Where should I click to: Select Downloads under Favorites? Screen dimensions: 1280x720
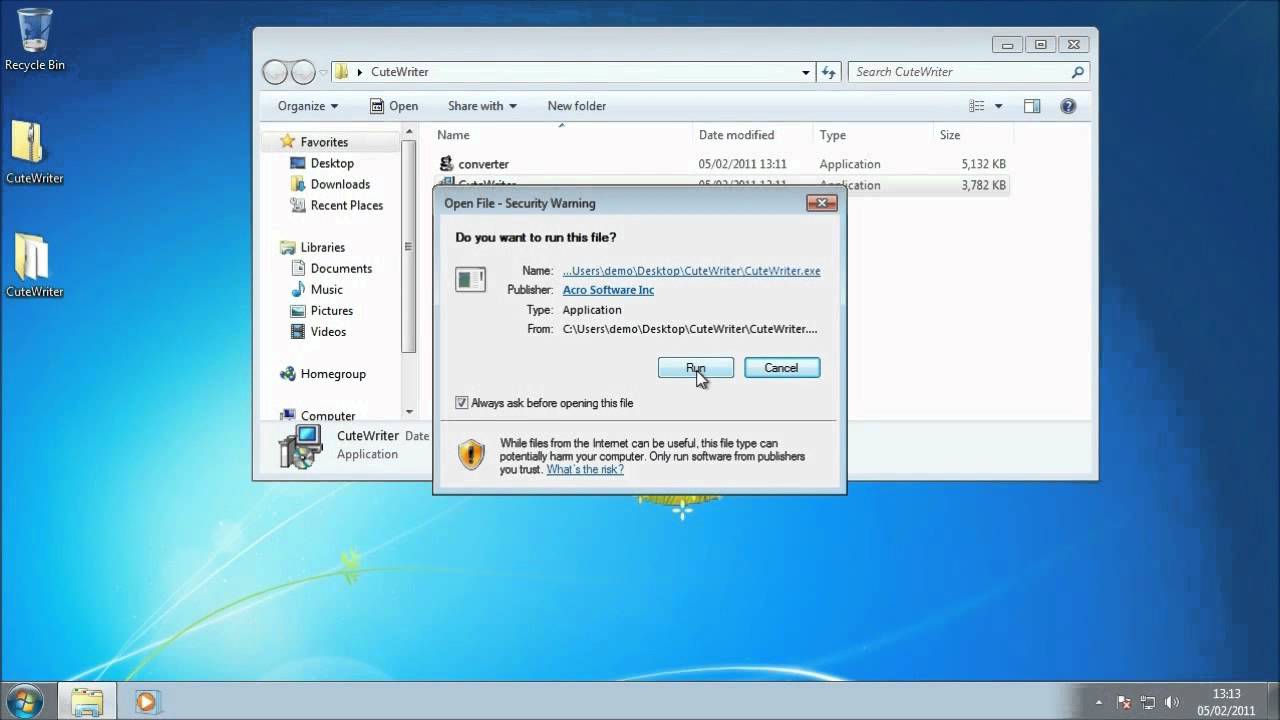[340, 184]
